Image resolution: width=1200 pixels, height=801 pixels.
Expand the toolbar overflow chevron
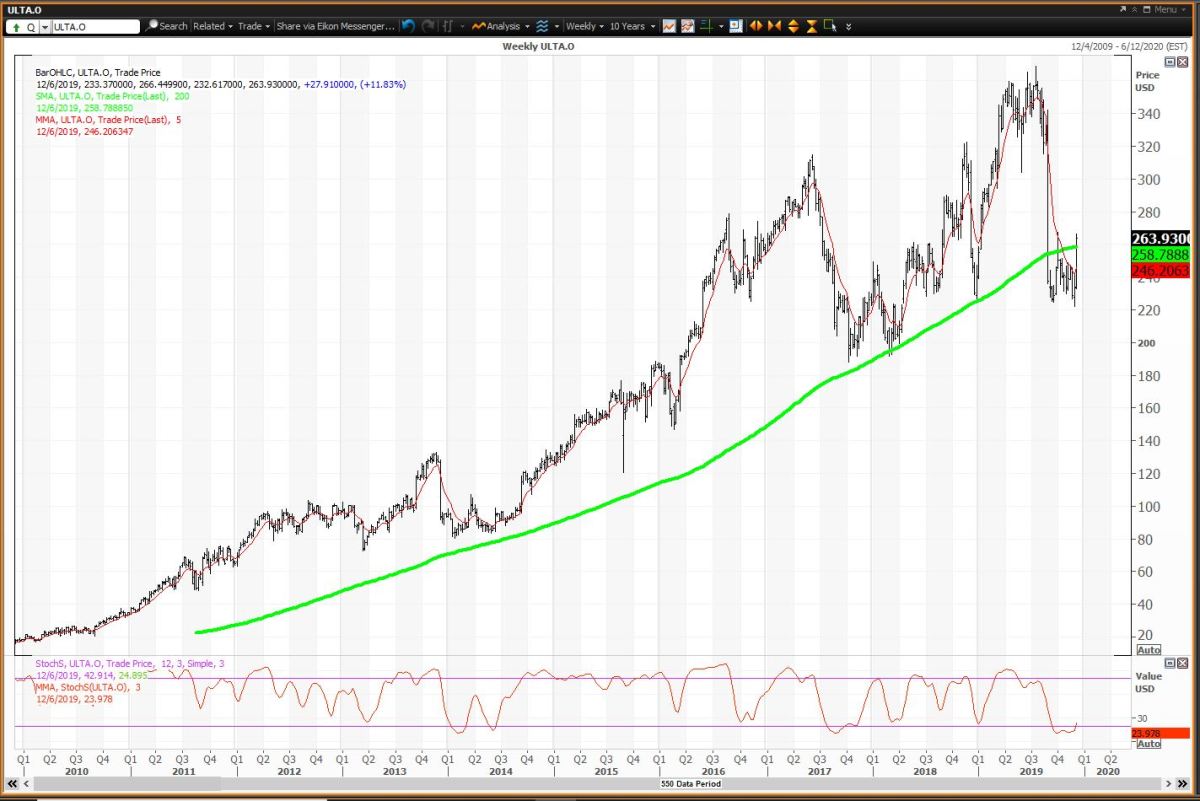tap(848, 27)
